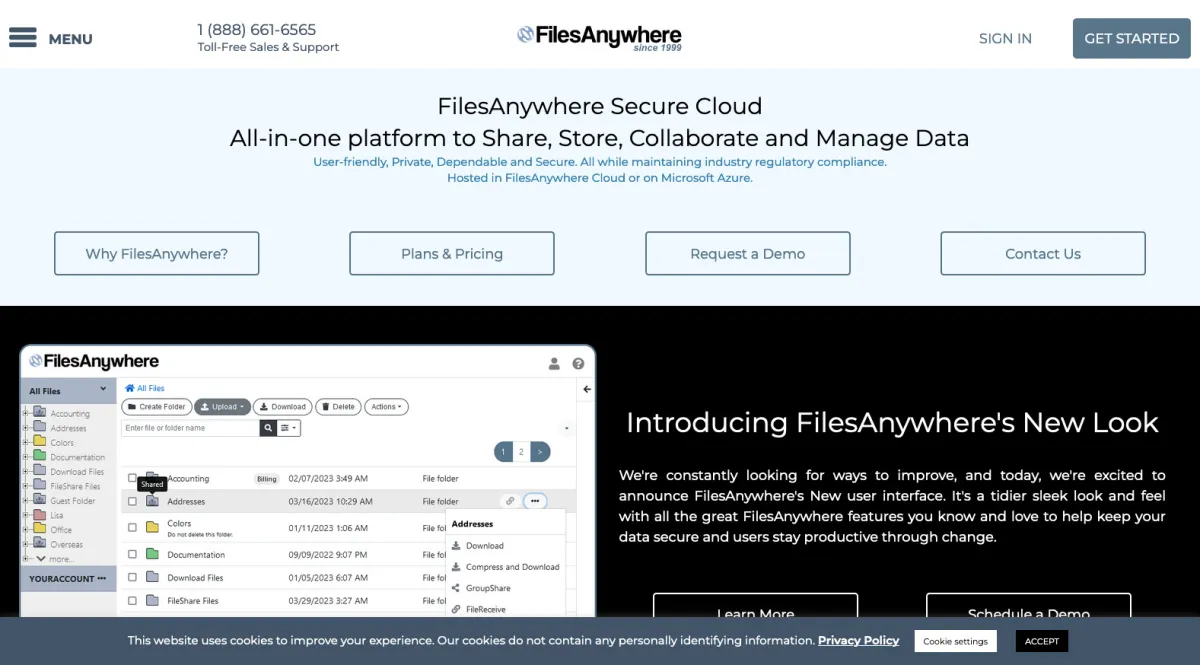Click Contact Us button

pyautogui.click(x=1043, y=253)
